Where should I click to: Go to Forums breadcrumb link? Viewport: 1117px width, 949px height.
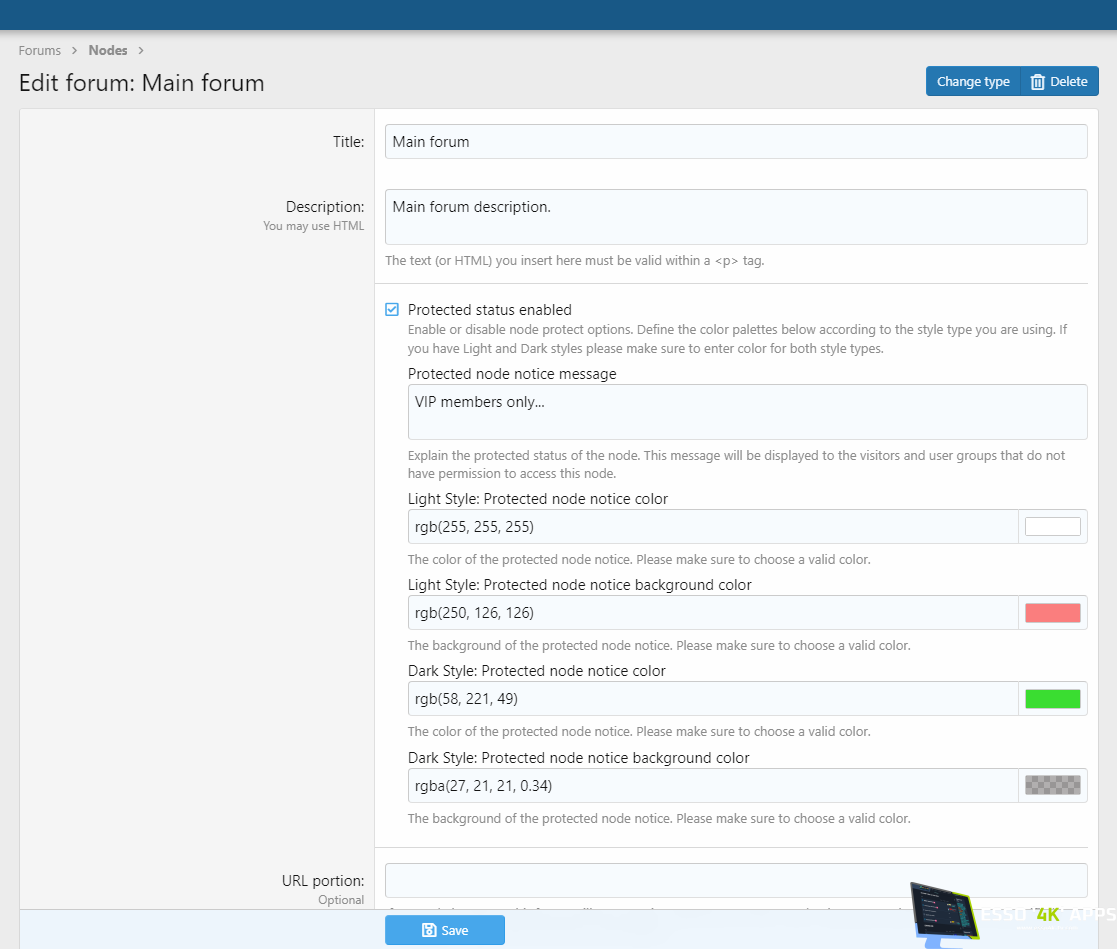[x=40, y=50]
